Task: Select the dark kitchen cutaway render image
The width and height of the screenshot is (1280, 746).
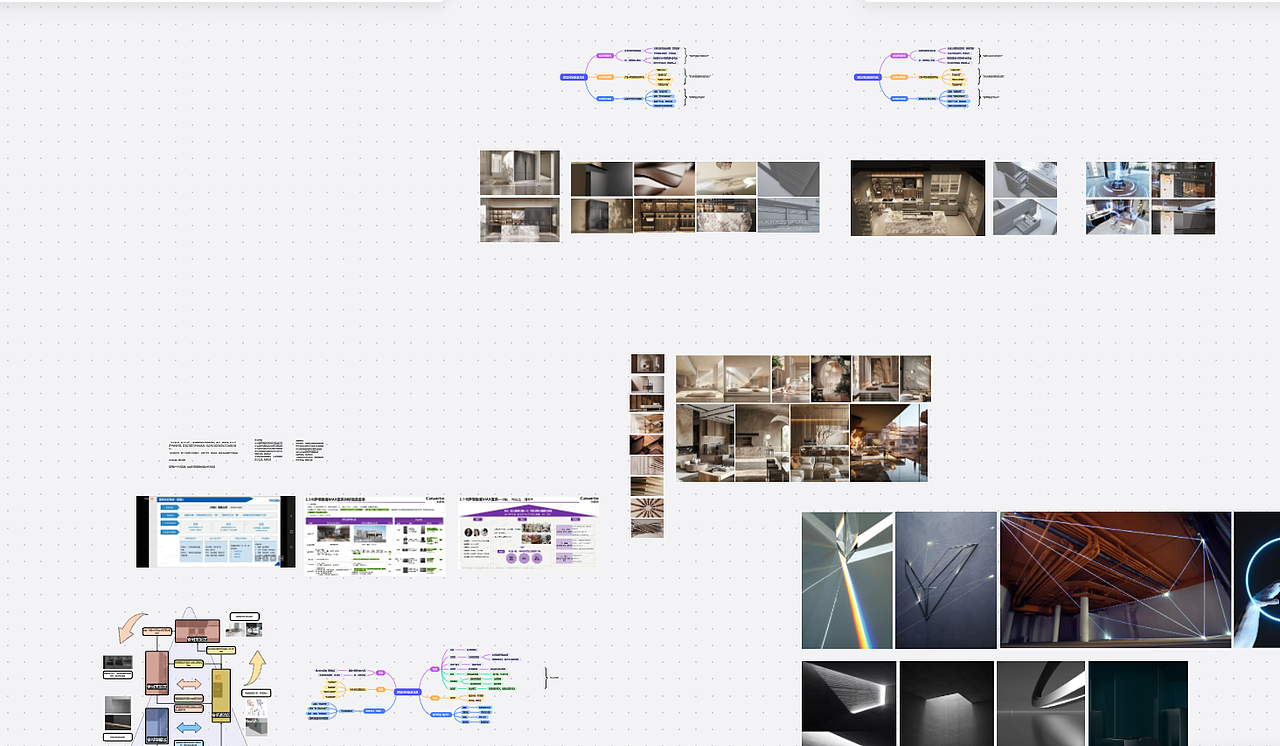Action: pyautogui.click(x=918, y=198)
